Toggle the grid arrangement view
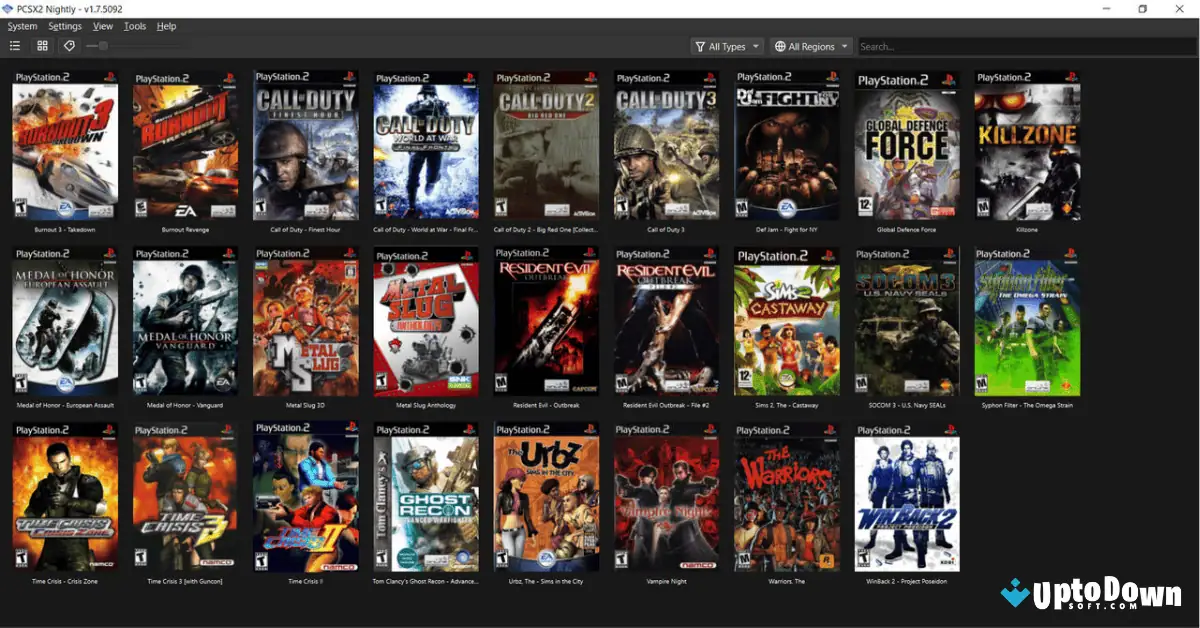The image size is (1200, 628). [42, 45]
